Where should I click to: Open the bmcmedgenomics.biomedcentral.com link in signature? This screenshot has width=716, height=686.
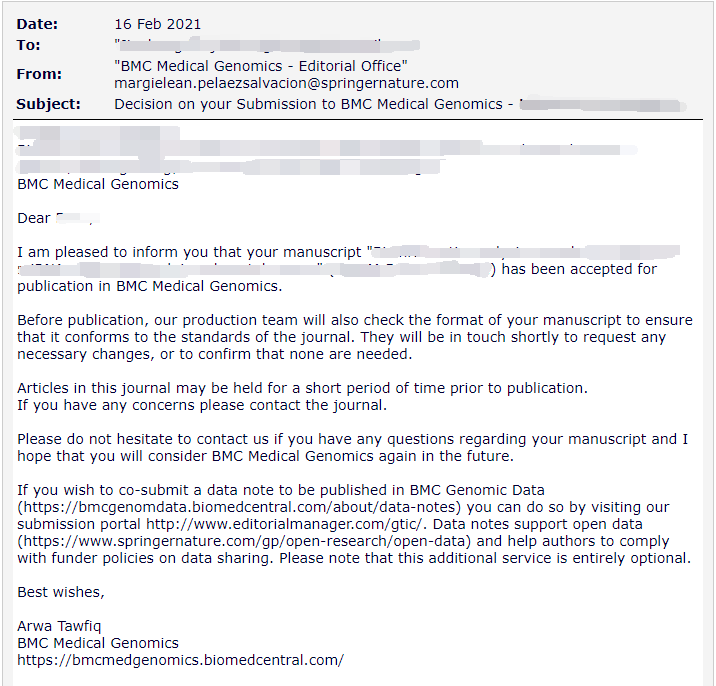click(180, 660)
